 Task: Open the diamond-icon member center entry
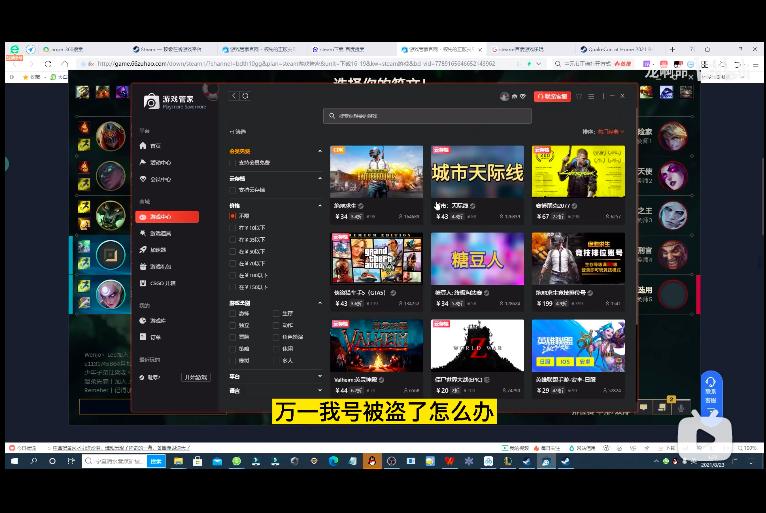pyautogui.click(x=155, y=179)
